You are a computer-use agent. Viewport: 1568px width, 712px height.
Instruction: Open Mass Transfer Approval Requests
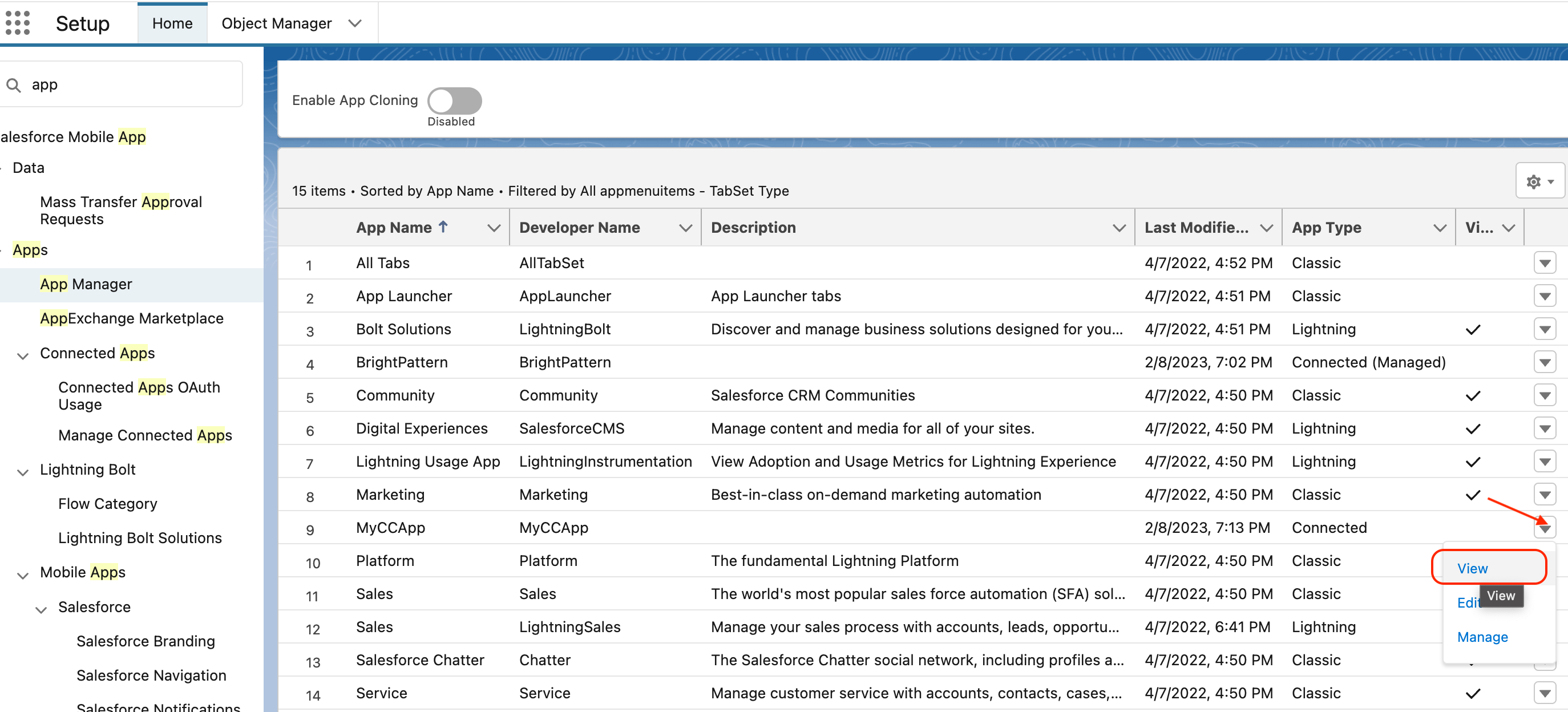click(x=120, y=210)
